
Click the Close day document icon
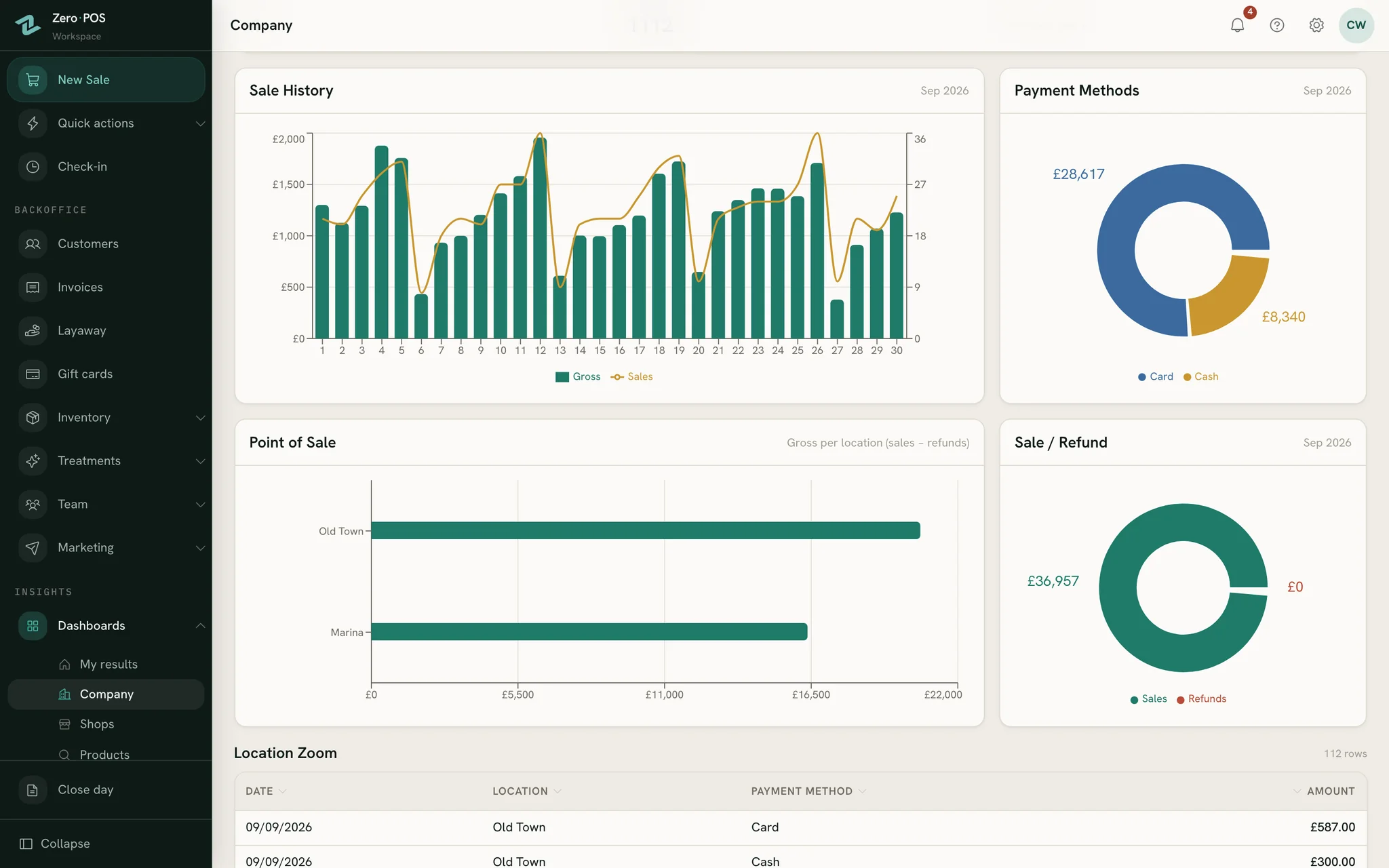tap(33, 790)
